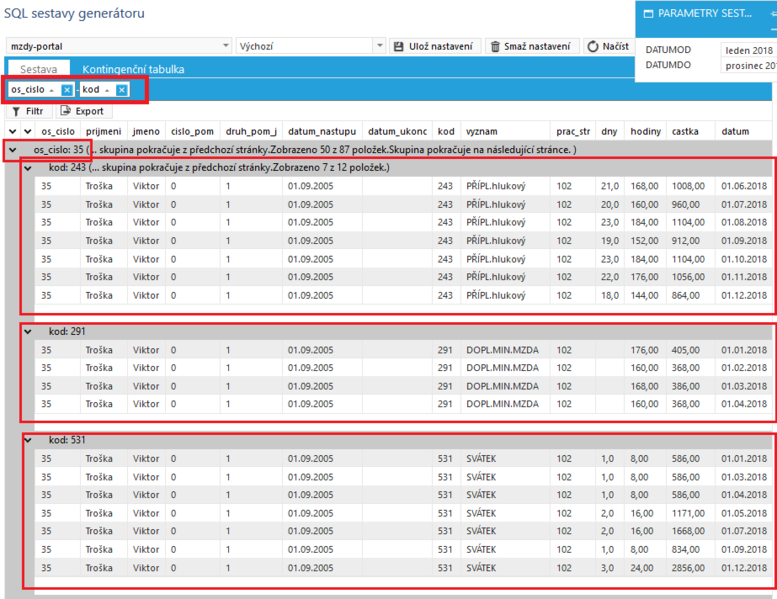Collapse the kod: 243 group
This screenshot has width=777, height=599.
(28, 168)
